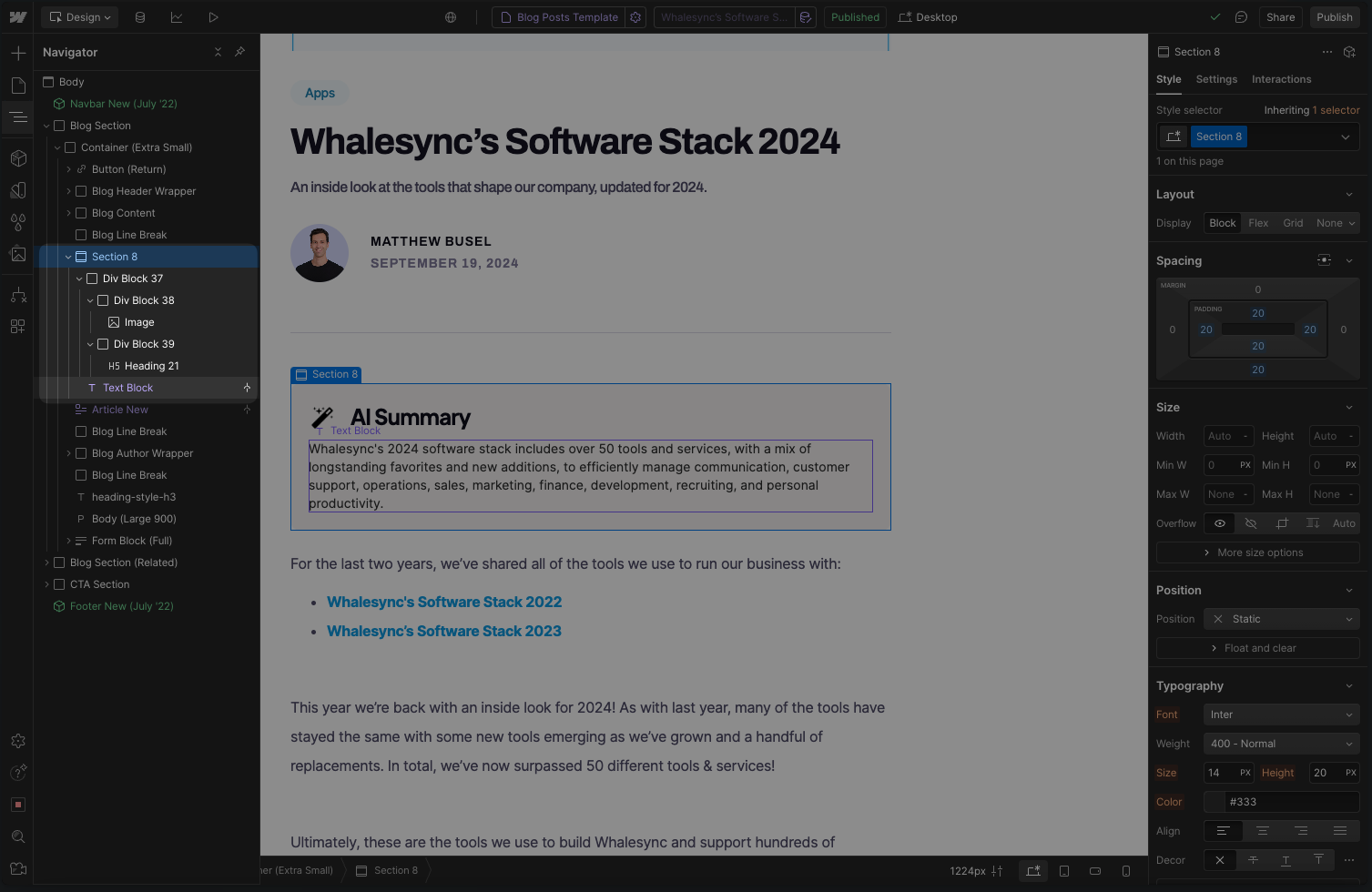Open the Add Elements panel
1372x892 pixels.
pyautogui.click(x=18, y=54)
